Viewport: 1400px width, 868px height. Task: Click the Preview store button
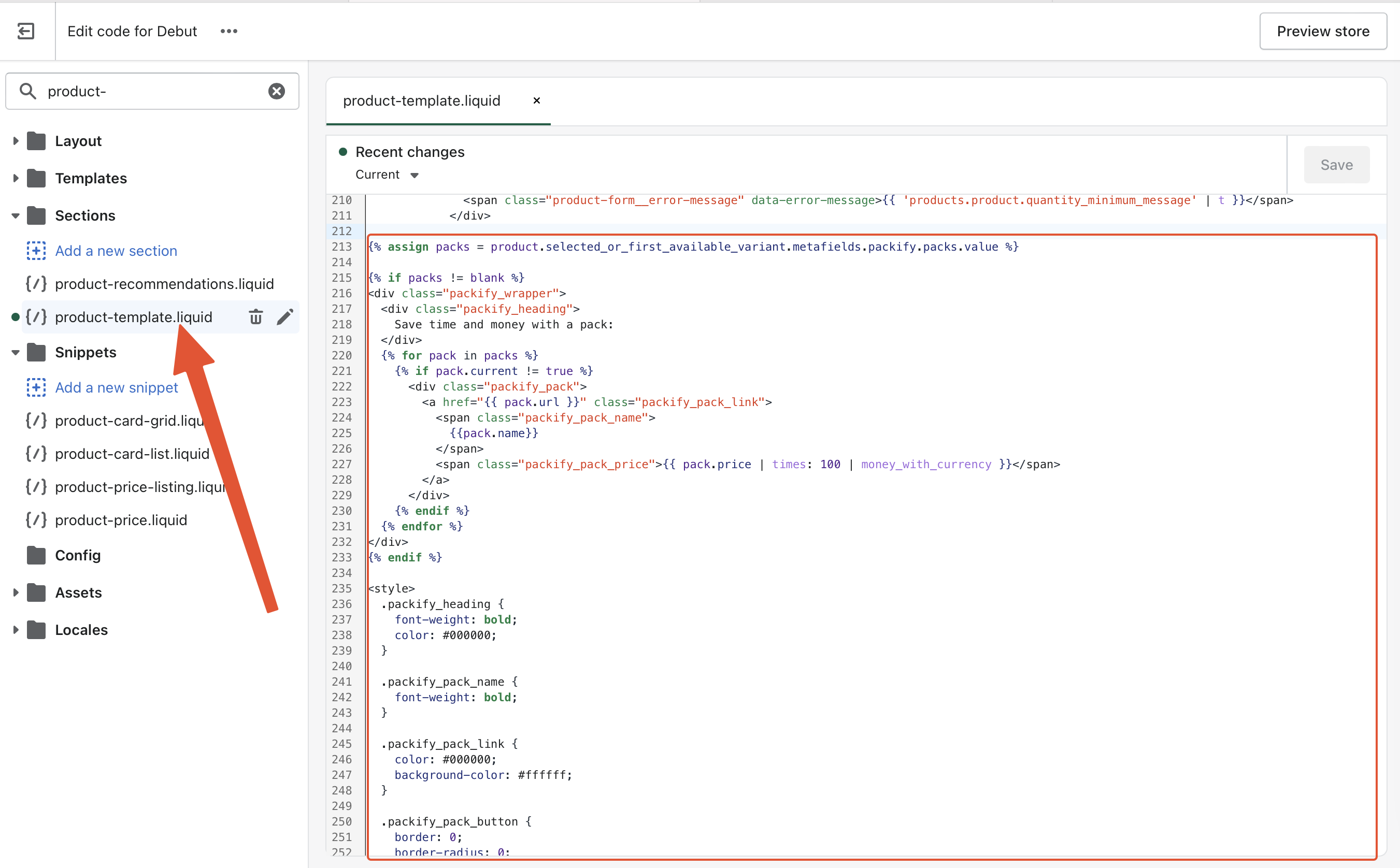(1322, 31)
